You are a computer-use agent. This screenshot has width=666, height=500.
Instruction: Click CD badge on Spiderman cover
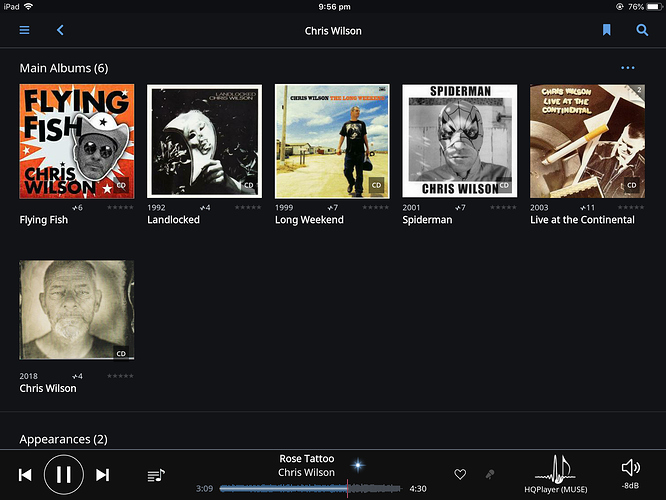tap(504, 185)
